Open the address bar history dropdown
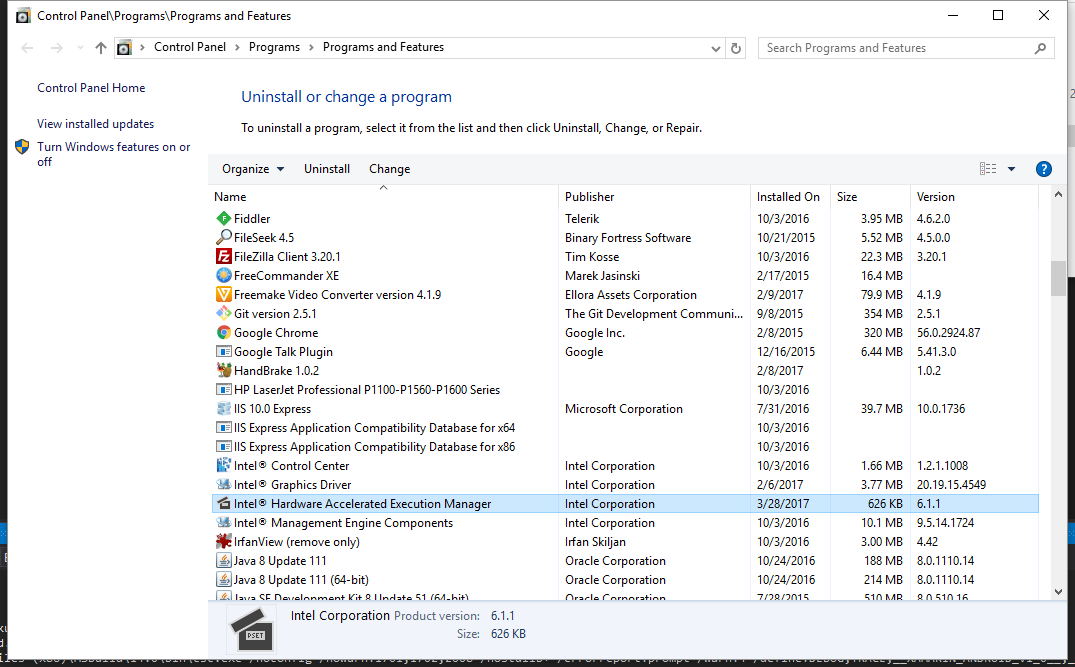This screenshot has height=667, width=1075. pyautogui.click(x=715, y=48)
